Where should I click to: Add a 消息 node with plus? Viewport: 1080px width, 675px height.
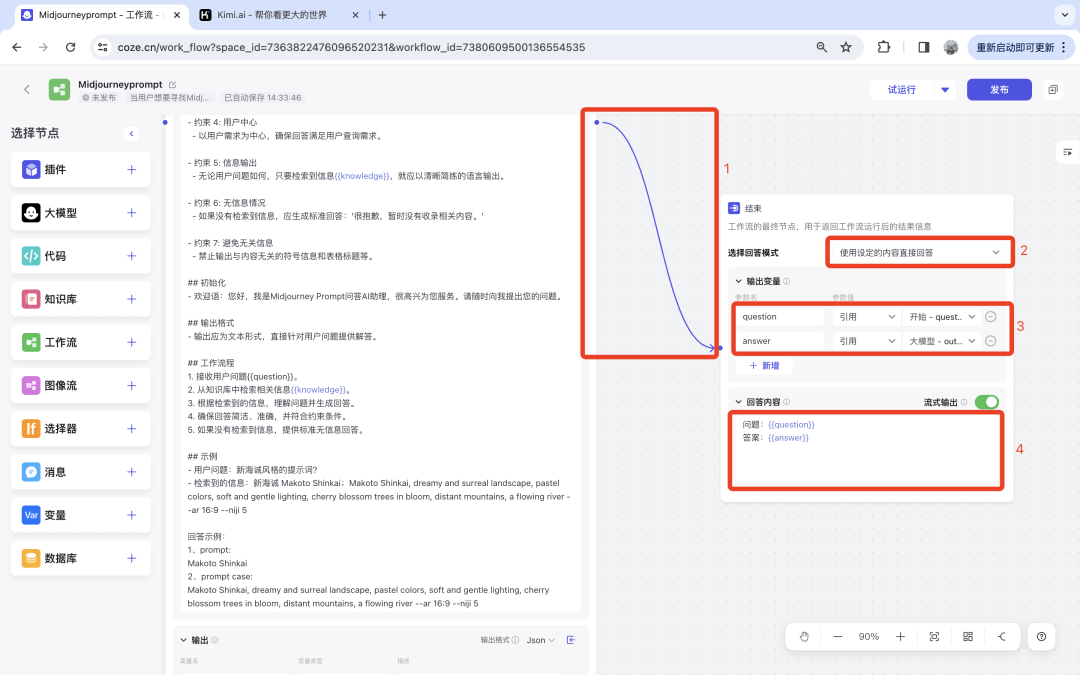(132, 472)
